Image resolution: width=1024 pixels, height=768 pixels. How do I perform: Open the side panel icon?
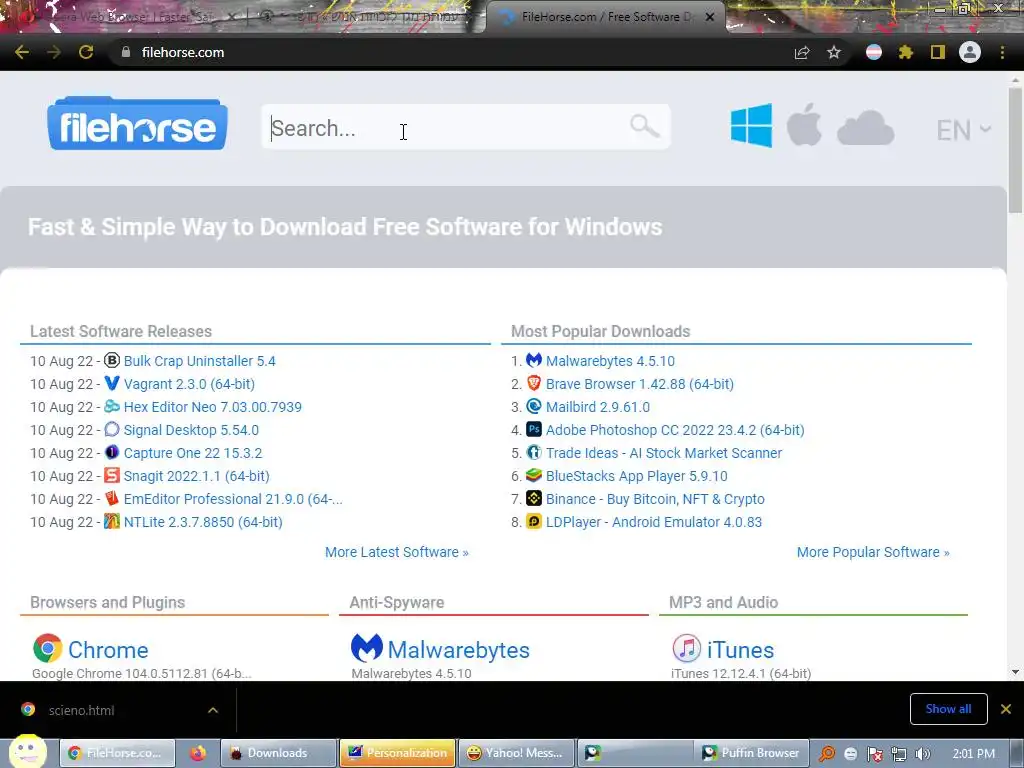[x=937, y=52]
